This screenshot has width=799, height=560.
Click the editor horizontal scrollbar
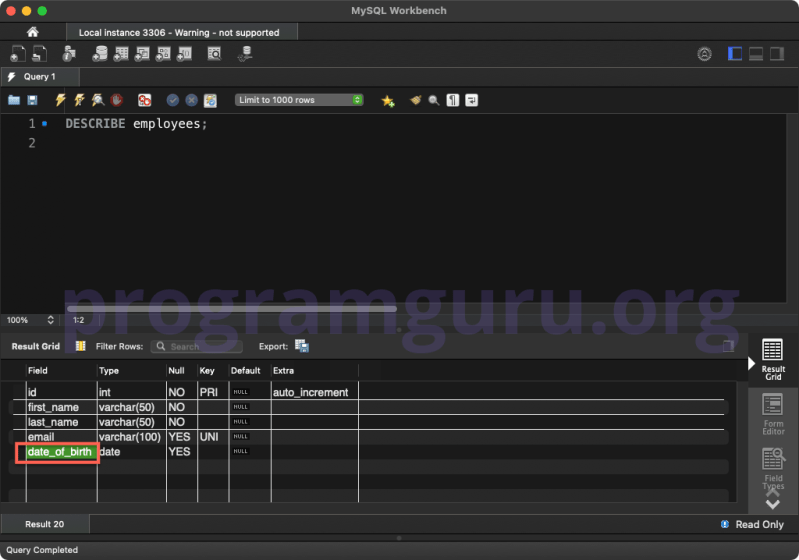tap(232, 309)
